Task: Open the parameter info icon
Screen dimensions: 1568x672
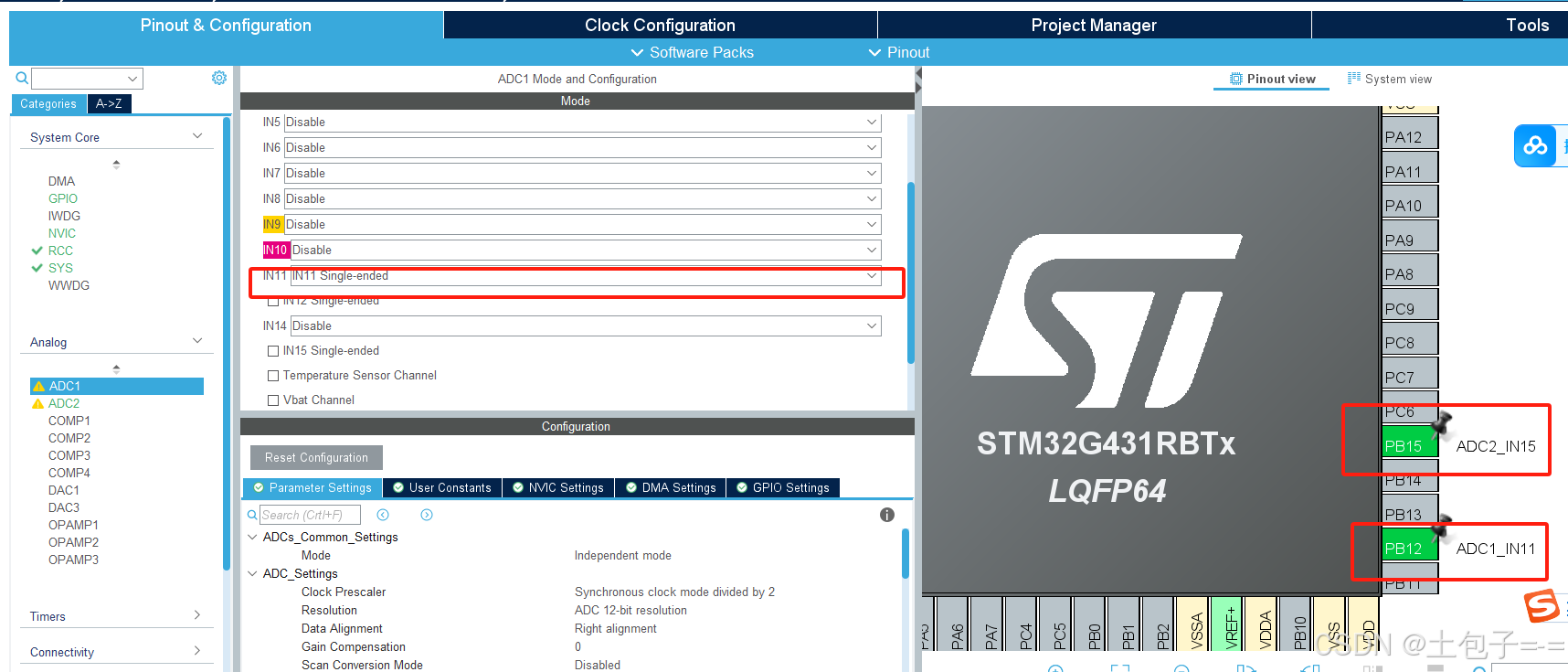Action: (886, 515)
